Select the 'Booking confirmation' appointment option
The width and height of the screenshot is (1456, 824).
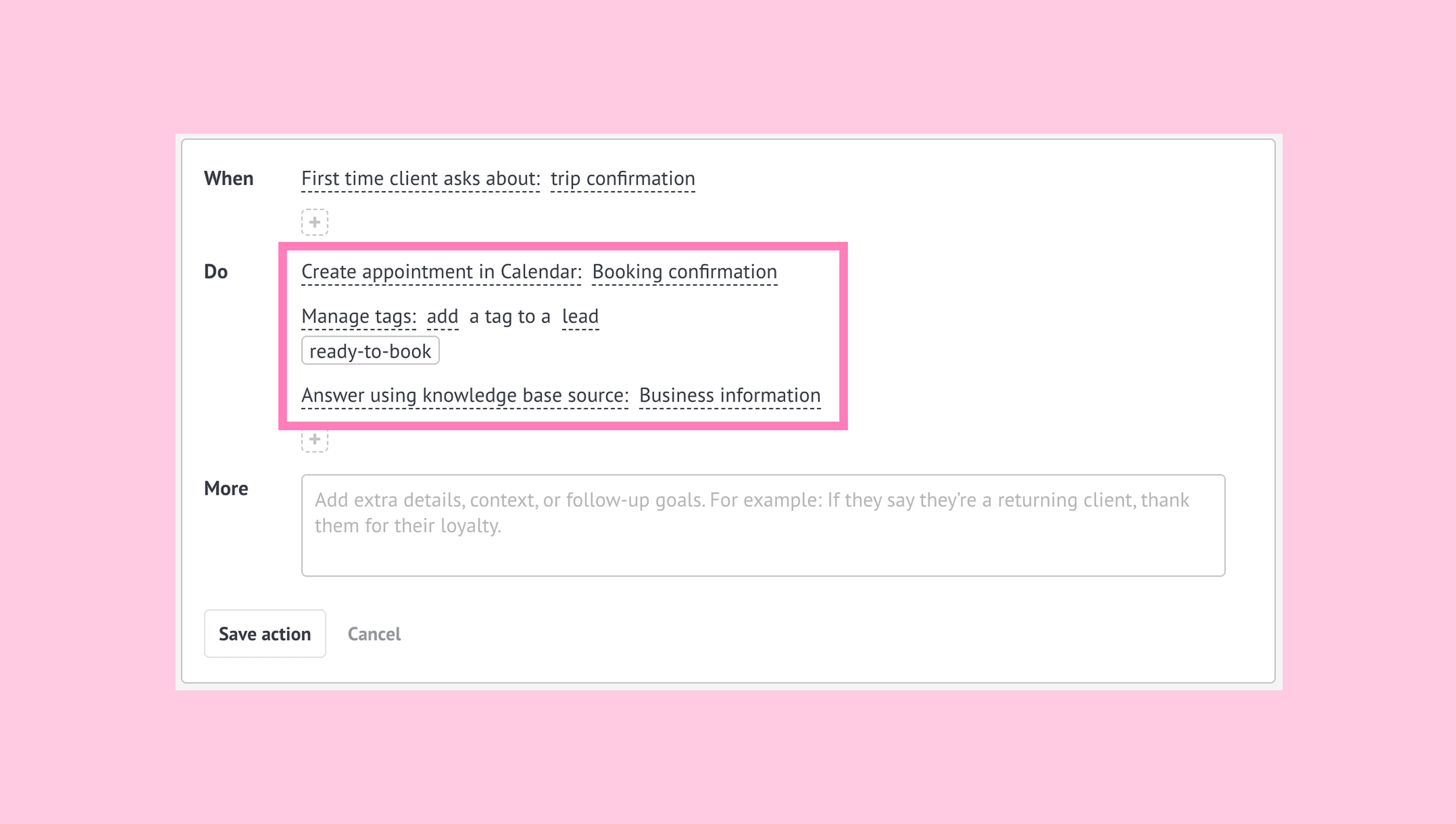[684, 272]
